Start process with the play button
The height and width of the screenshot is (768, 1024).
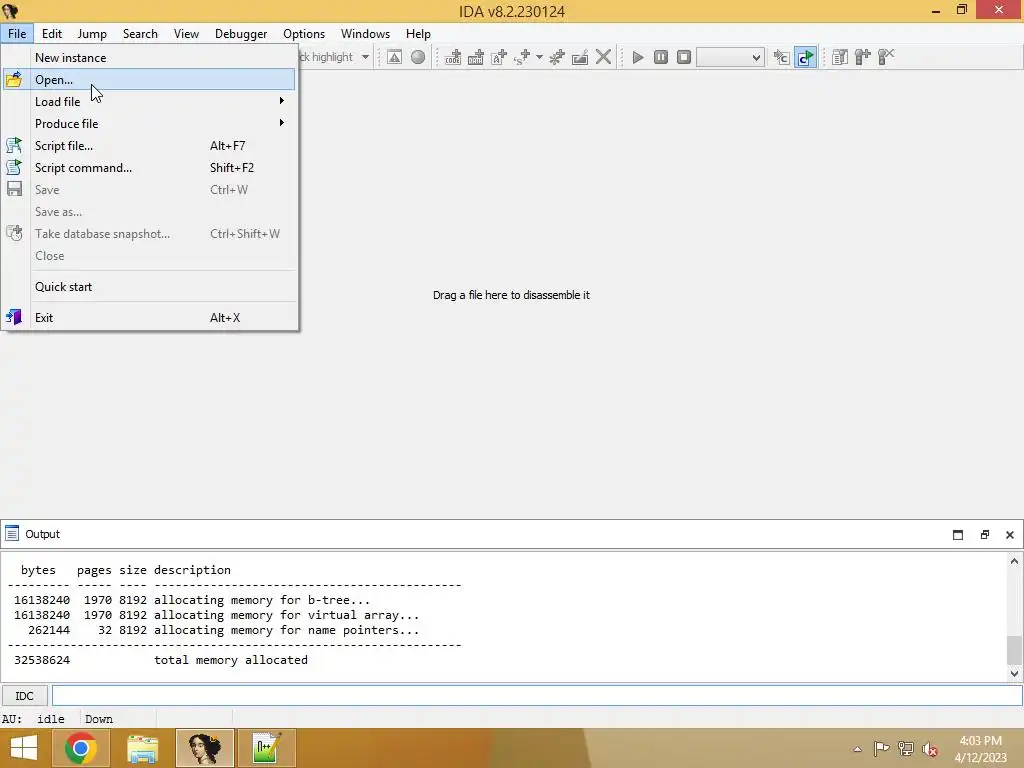(x=638, y=57)
